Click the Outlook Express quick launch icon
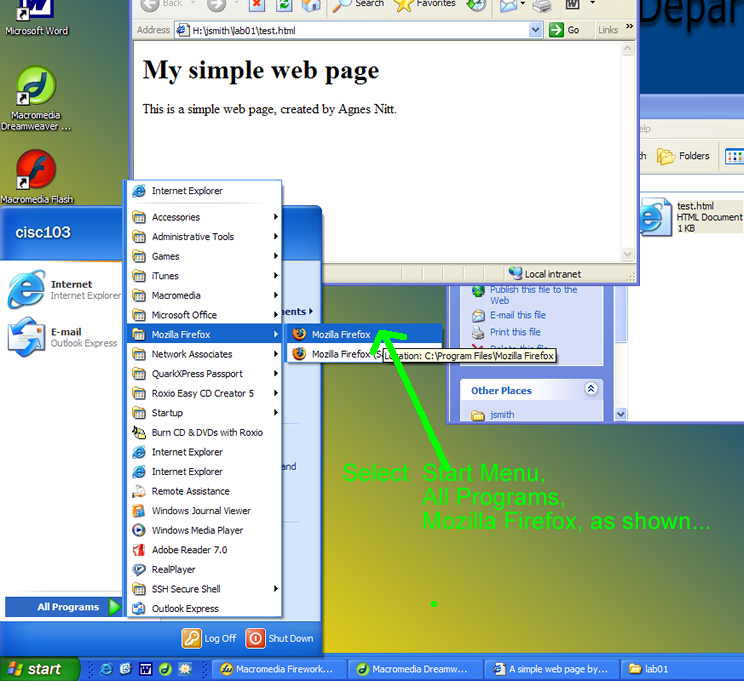Image resolution: width=744 pixels, height=681 pixels. pyautogui.click(x=125, y=669)
